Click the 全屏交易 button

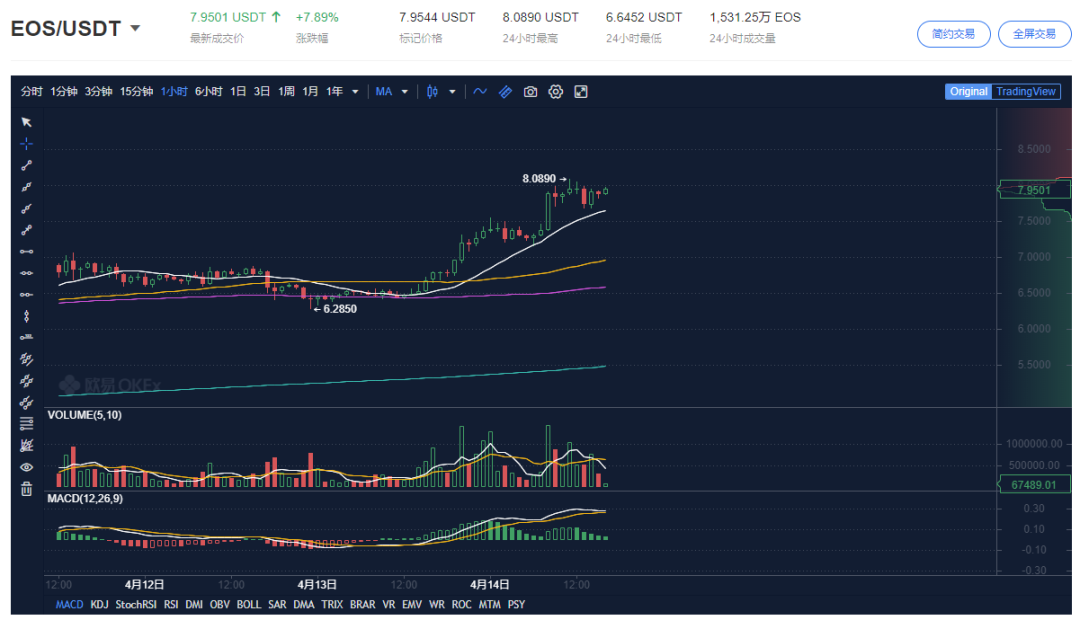point(1035,34)
